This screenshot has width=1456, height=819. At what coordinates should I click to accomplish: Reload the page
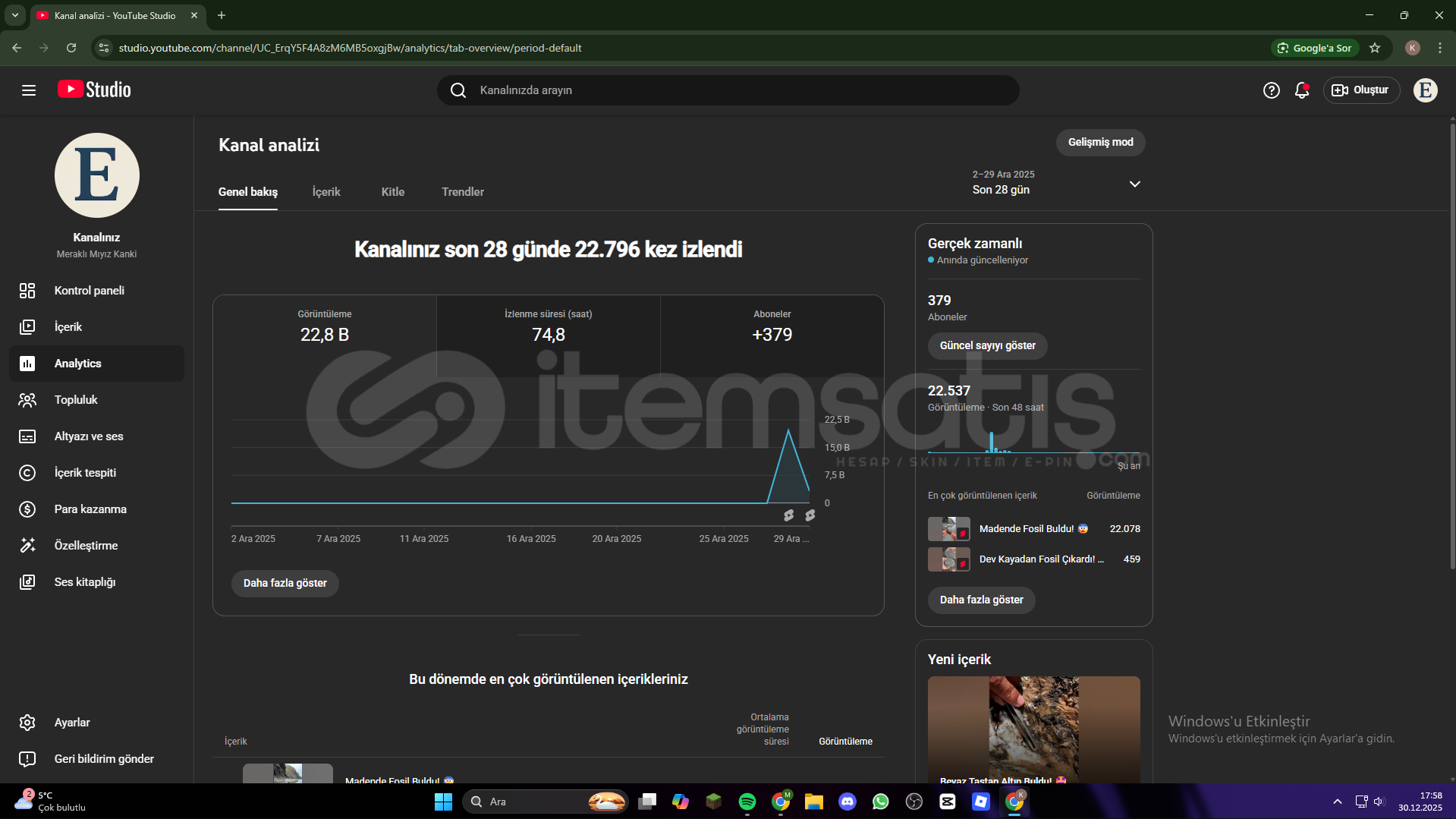71,48
